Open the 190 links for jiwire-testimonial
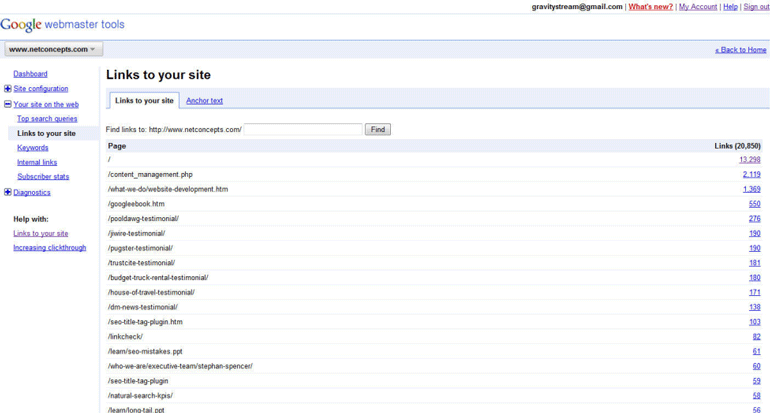Screen dimensions: 770x413 tap(755, 234)
